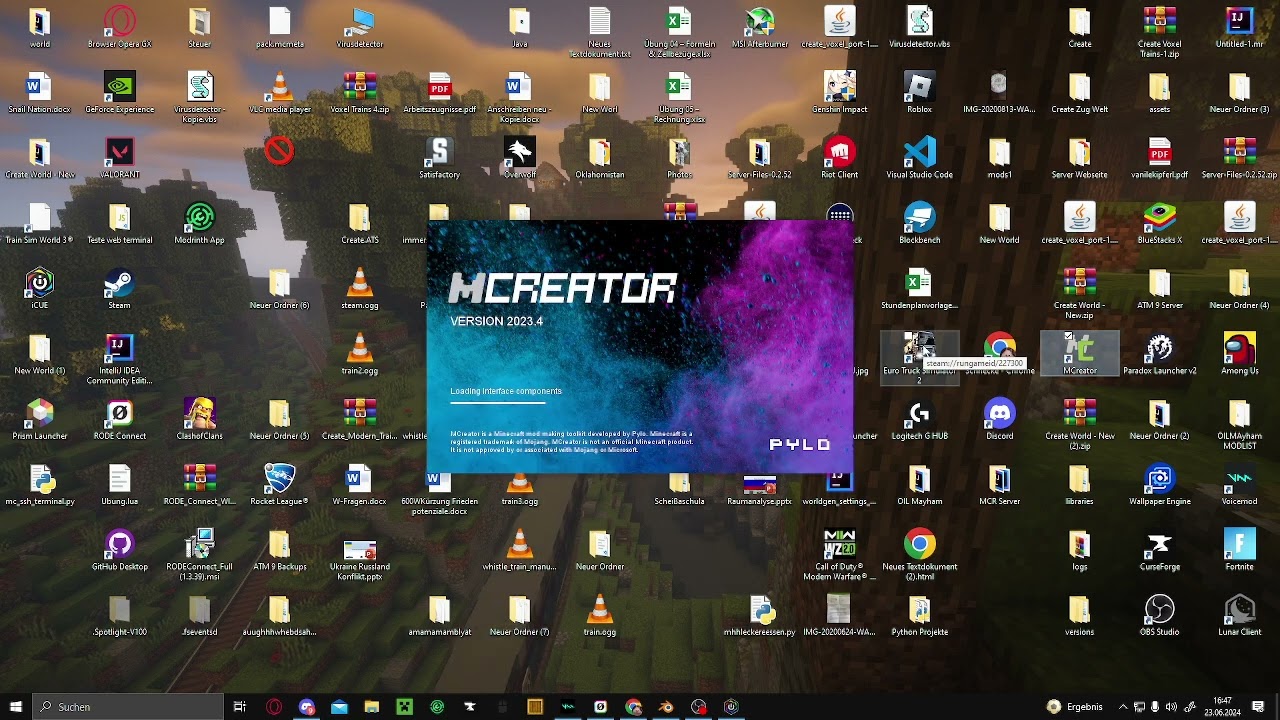Select the Blockbench desktop icon
This screenshot has width=1280, height=720.
pos(919,224)
